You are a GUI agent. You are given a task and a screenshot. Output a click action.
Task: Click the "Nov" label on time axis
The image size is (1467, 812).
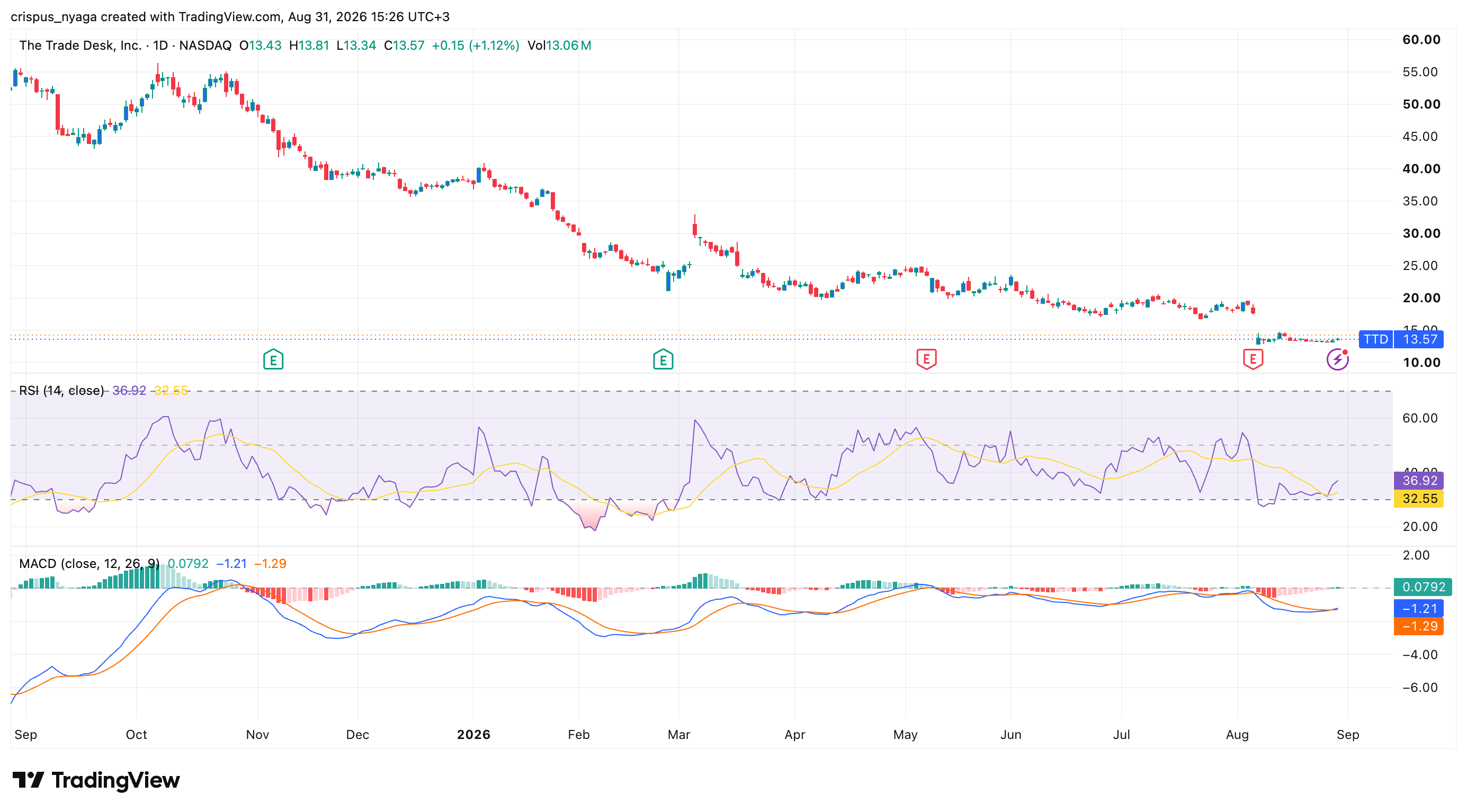257,735
